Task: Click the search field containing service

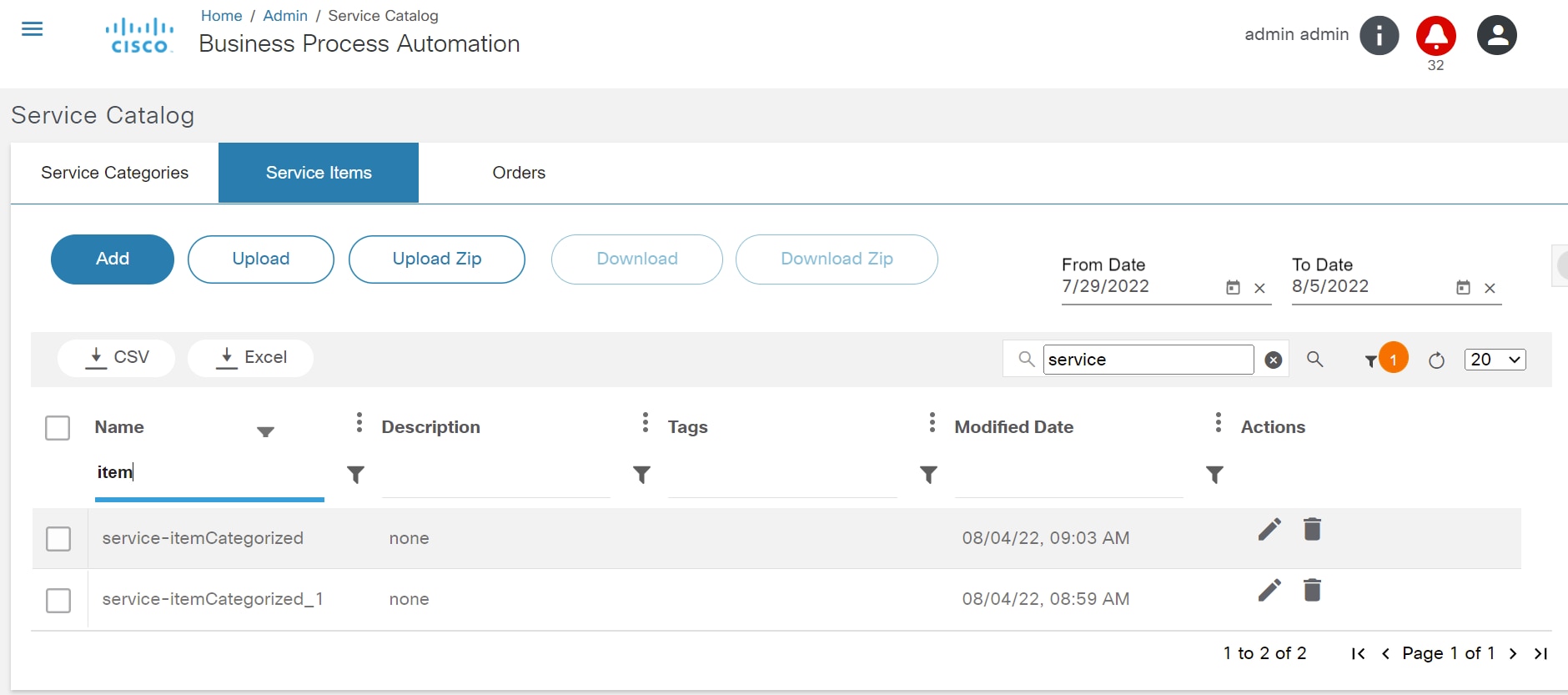Action: (1148, 360)
